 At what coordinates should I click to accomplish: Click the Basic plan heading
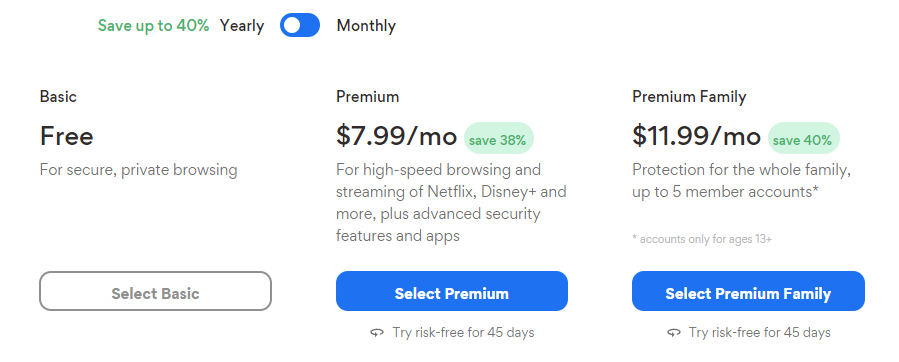click(58, 96)
